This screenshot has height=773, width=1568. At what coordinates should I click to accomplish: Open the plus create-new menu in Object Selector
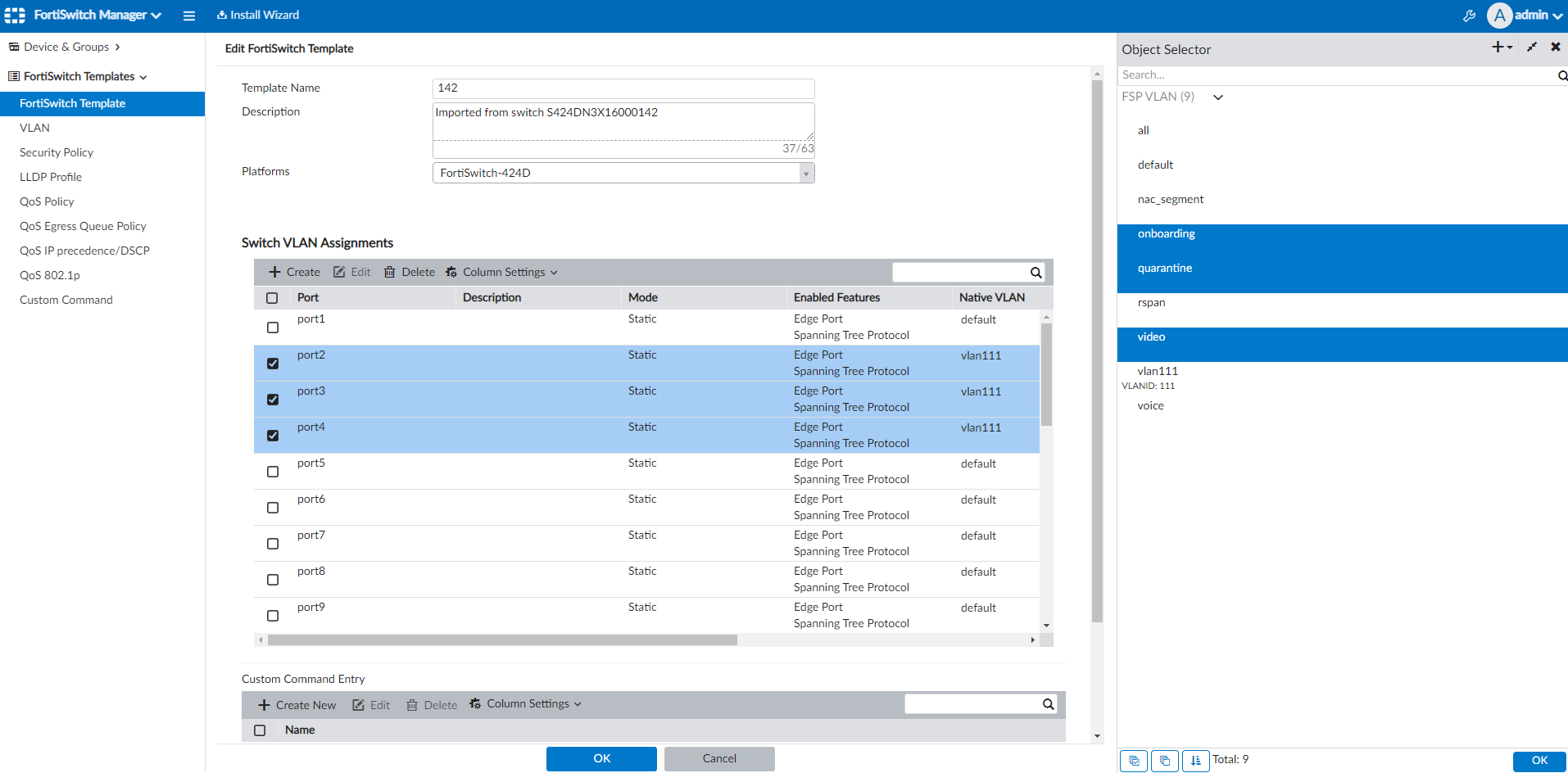(1502, 47)
